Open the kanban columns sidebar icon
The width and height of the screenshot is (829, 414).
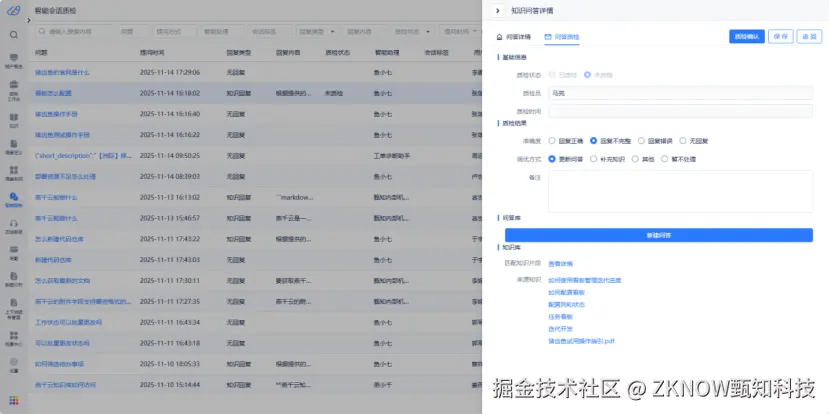tap(14, 117)
